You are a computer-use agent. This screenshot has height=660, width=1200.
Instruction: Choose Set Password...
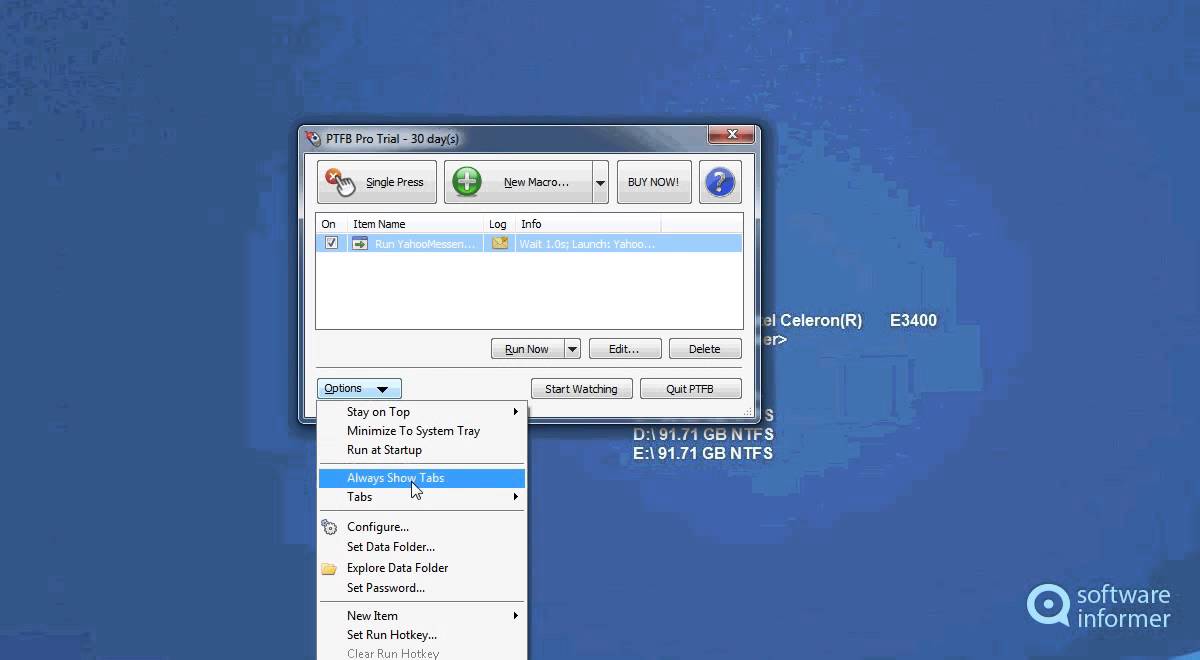(421, 588)
